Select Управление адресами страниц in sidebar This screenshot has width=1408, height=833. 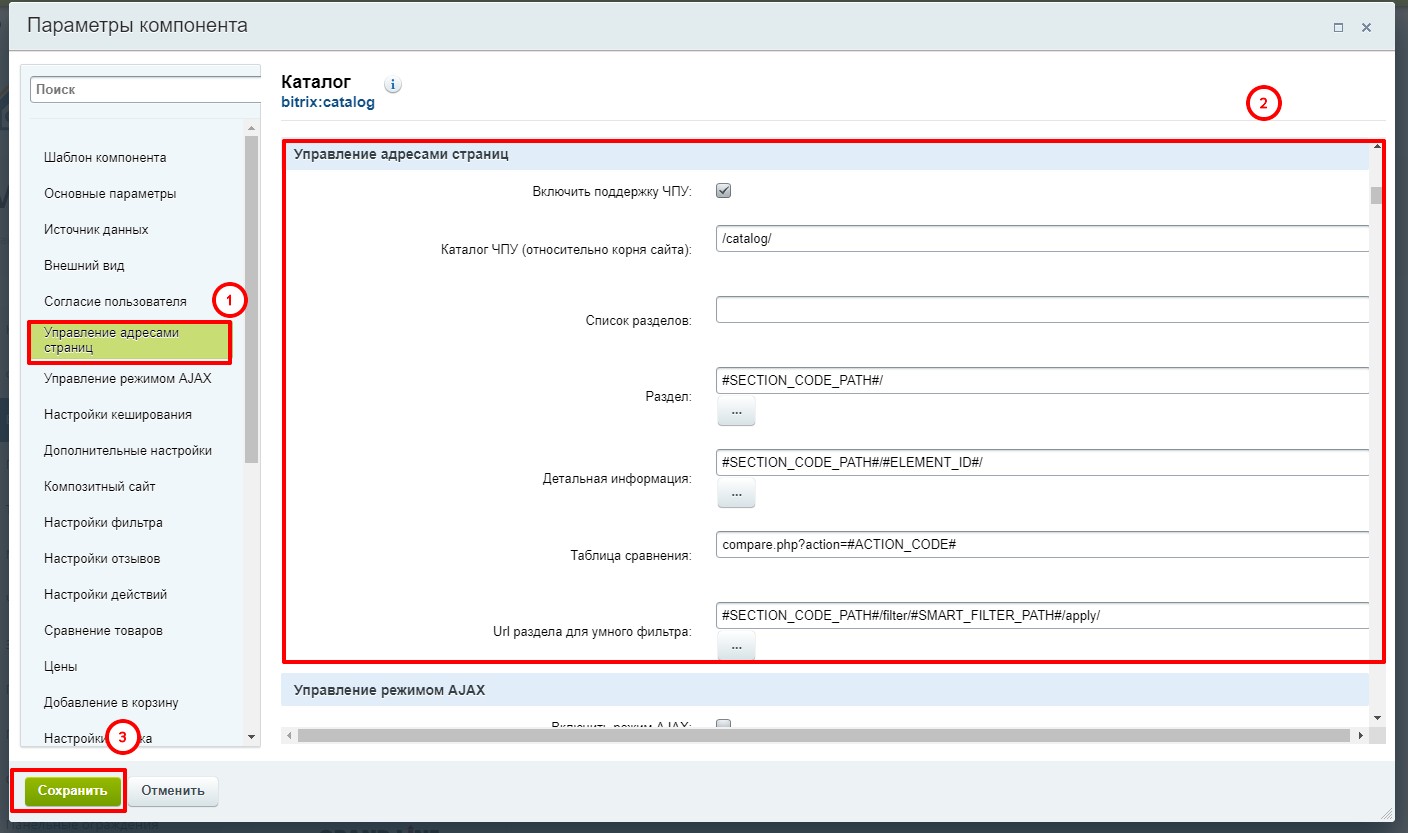point(129,340)
